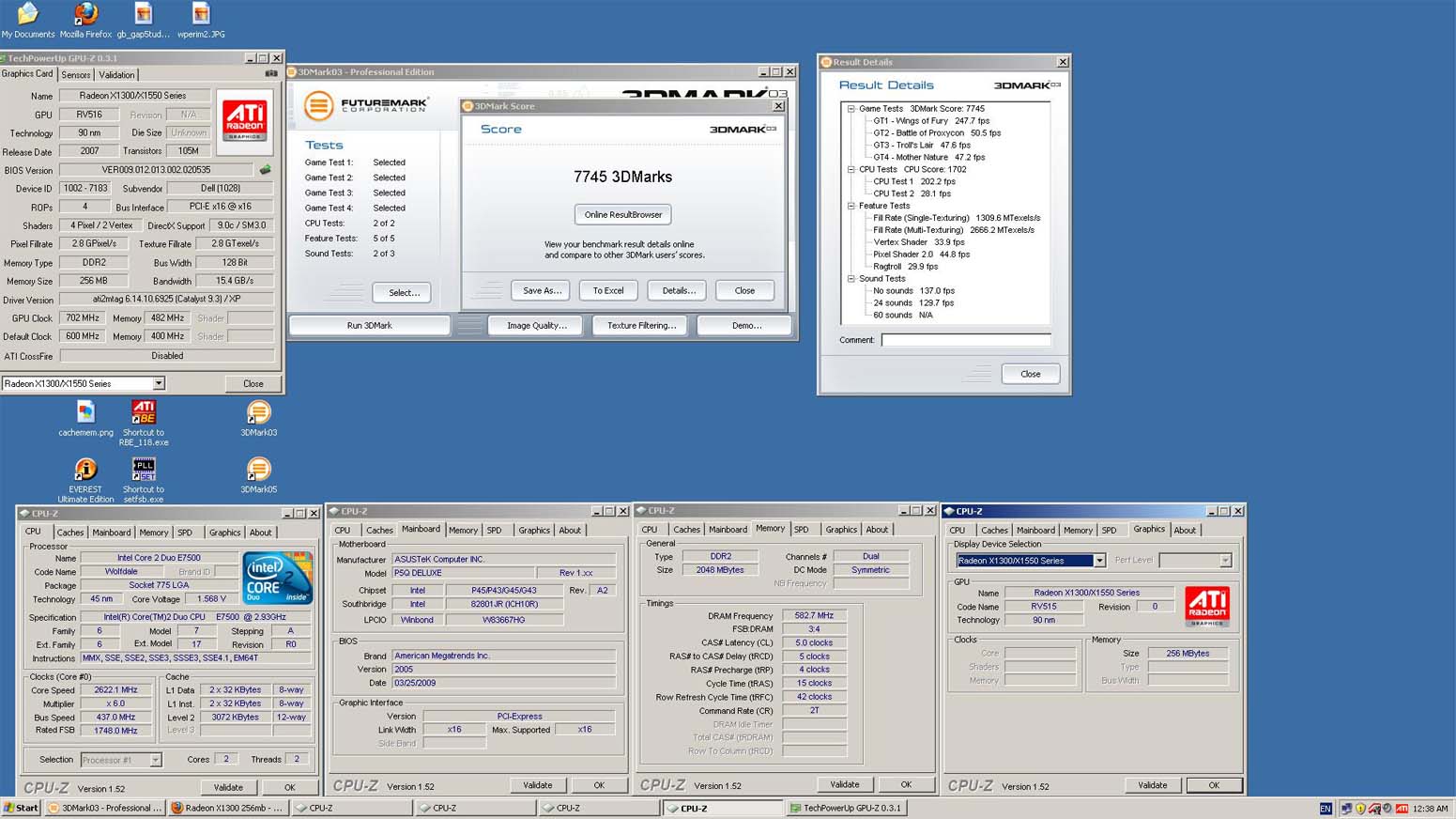
Task: Click the Comment input field
Action: tap(966, 340)
